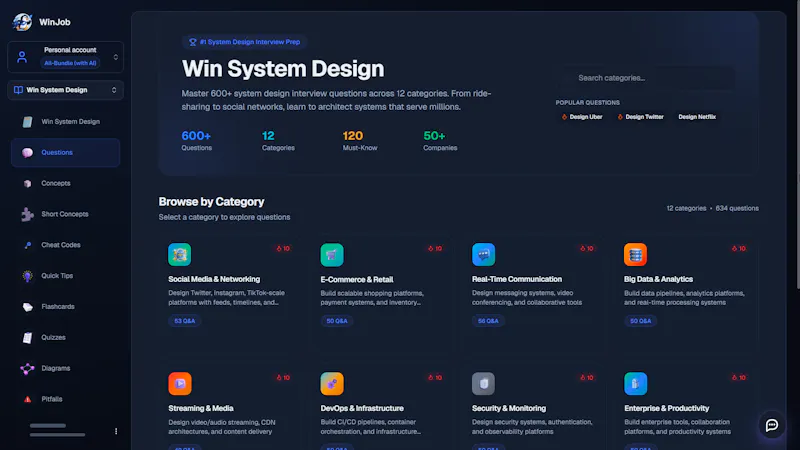The width and height of the screenshot is (800, 450).
Task: Click the Security & Monitoring shield icon
Action: [x=483, y=384]
